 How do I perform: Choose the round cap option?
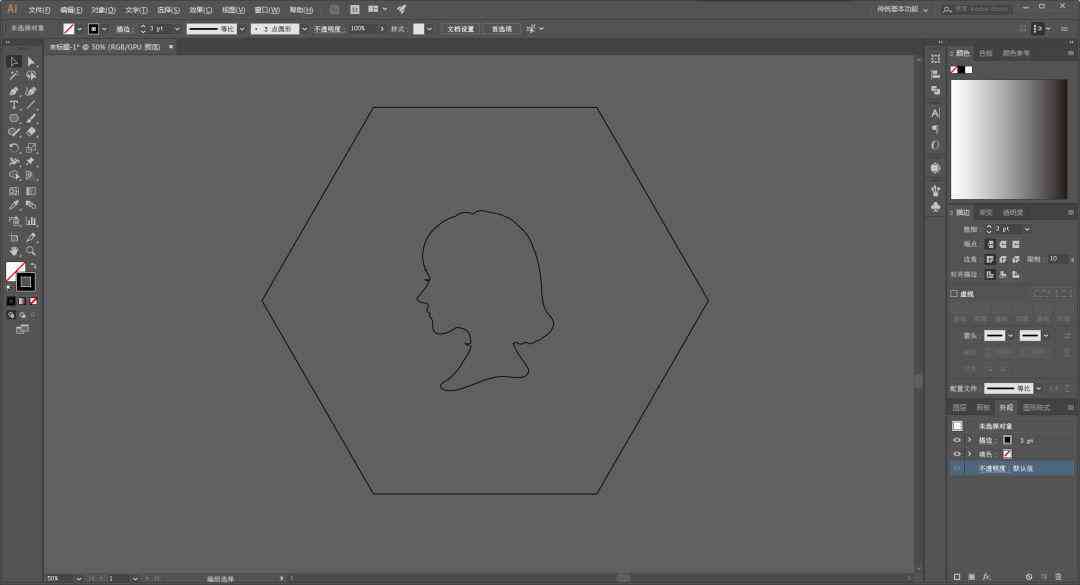1003,244
